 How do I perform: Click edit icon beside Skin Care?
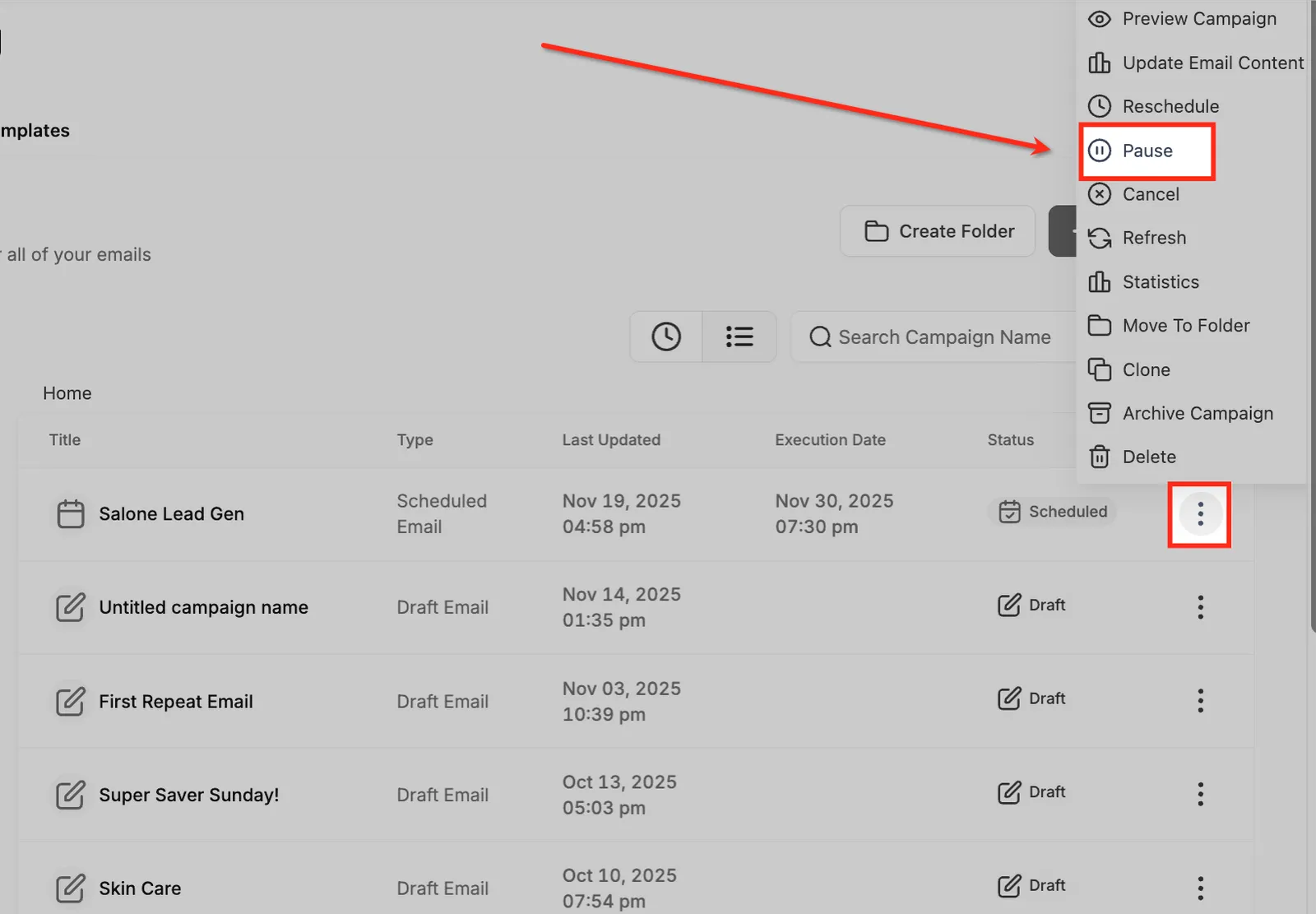tap(70, 888)
